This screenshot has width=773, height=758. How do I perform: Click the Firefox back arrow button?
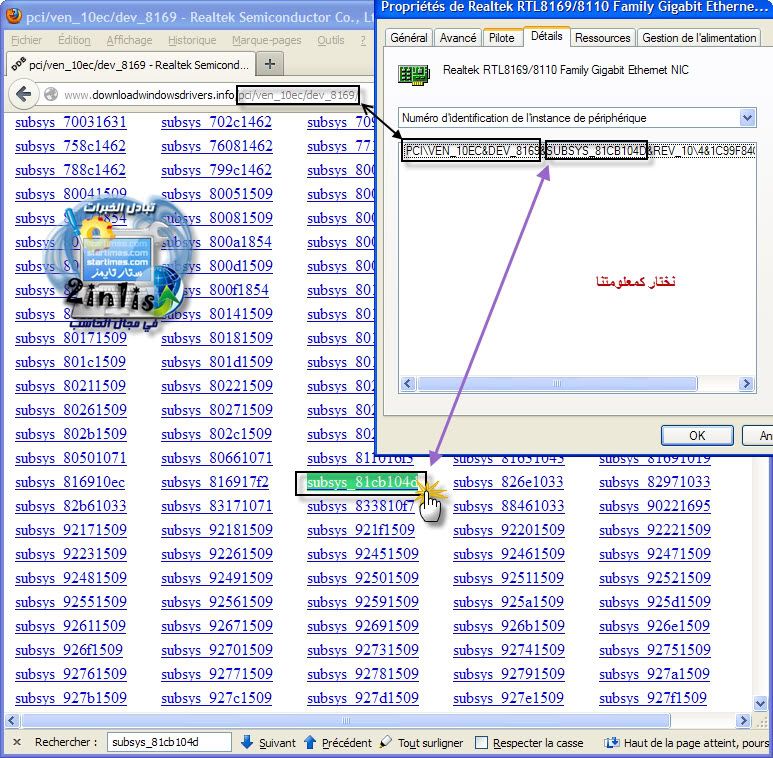coord(23,94)
